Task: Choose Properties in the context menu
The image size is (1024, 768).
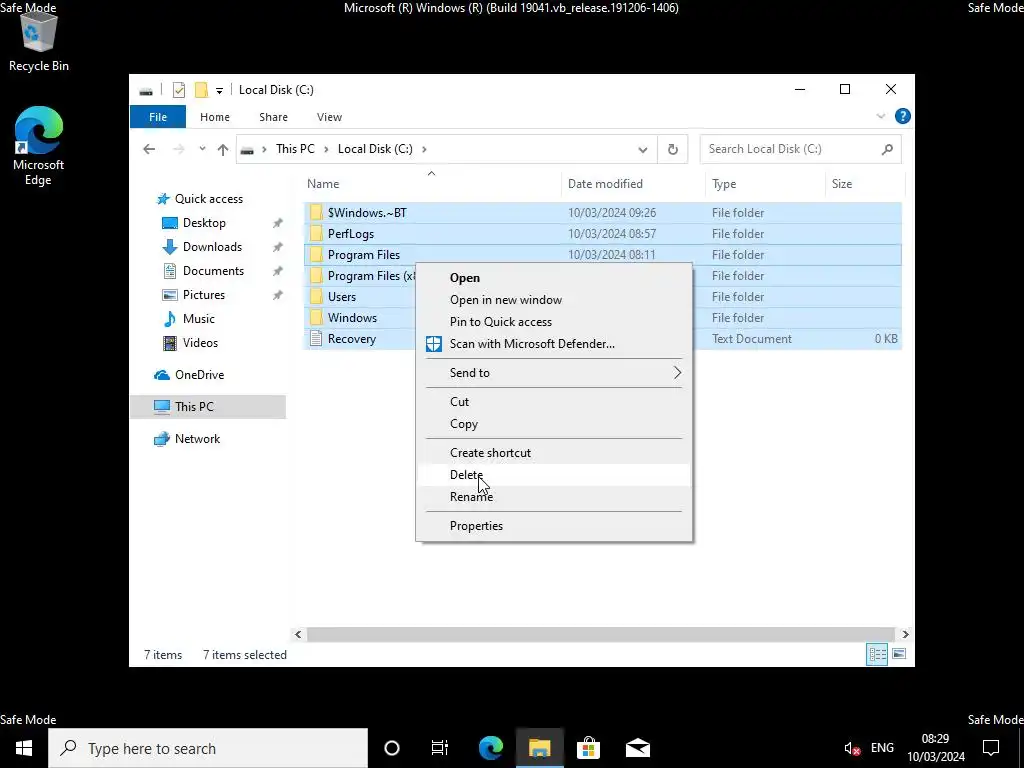Action: (x=554, y=526)
